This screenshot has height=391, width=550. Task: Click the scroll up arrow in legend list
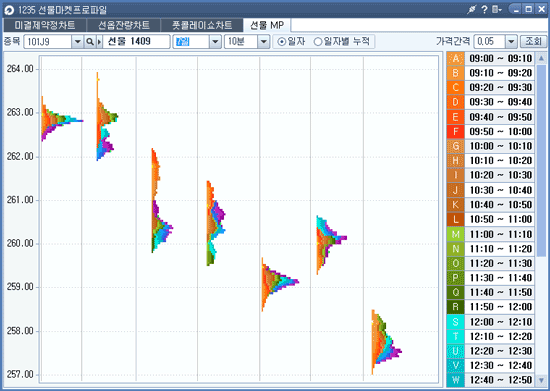[541, 58]
